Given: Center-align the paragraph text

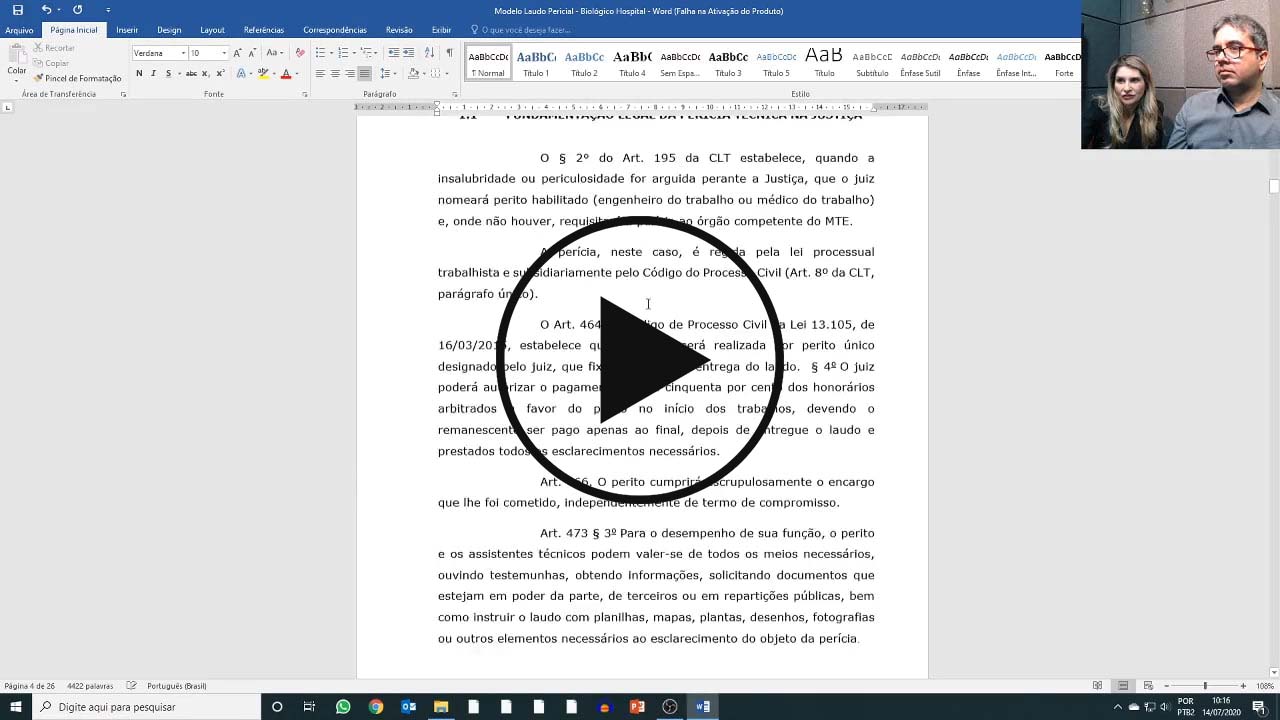Looking at the screenshot, I should tap(335, 73).
